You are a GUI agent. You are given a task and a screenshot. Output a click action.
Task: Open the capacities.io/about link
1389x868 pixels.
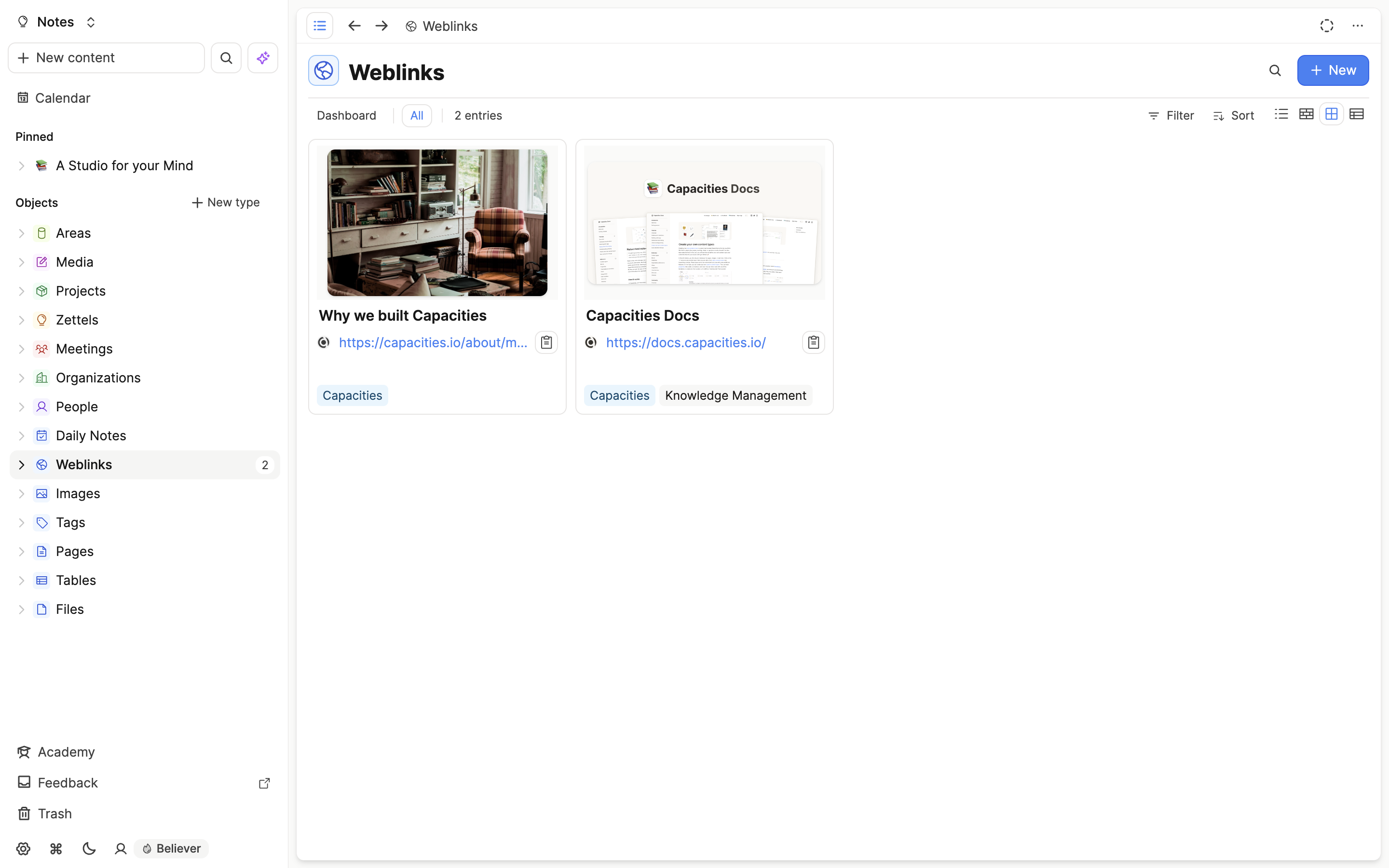[433, 343]
